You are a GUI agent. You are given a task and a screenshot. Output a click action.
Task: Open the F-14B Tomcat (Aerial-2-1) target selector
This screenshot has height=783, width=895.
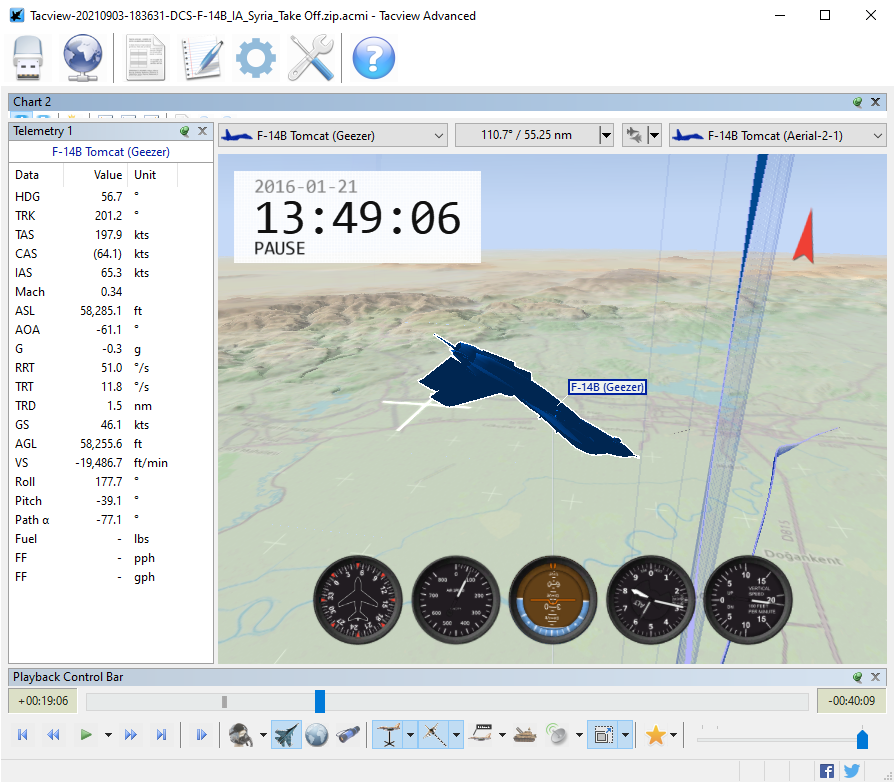777,136
